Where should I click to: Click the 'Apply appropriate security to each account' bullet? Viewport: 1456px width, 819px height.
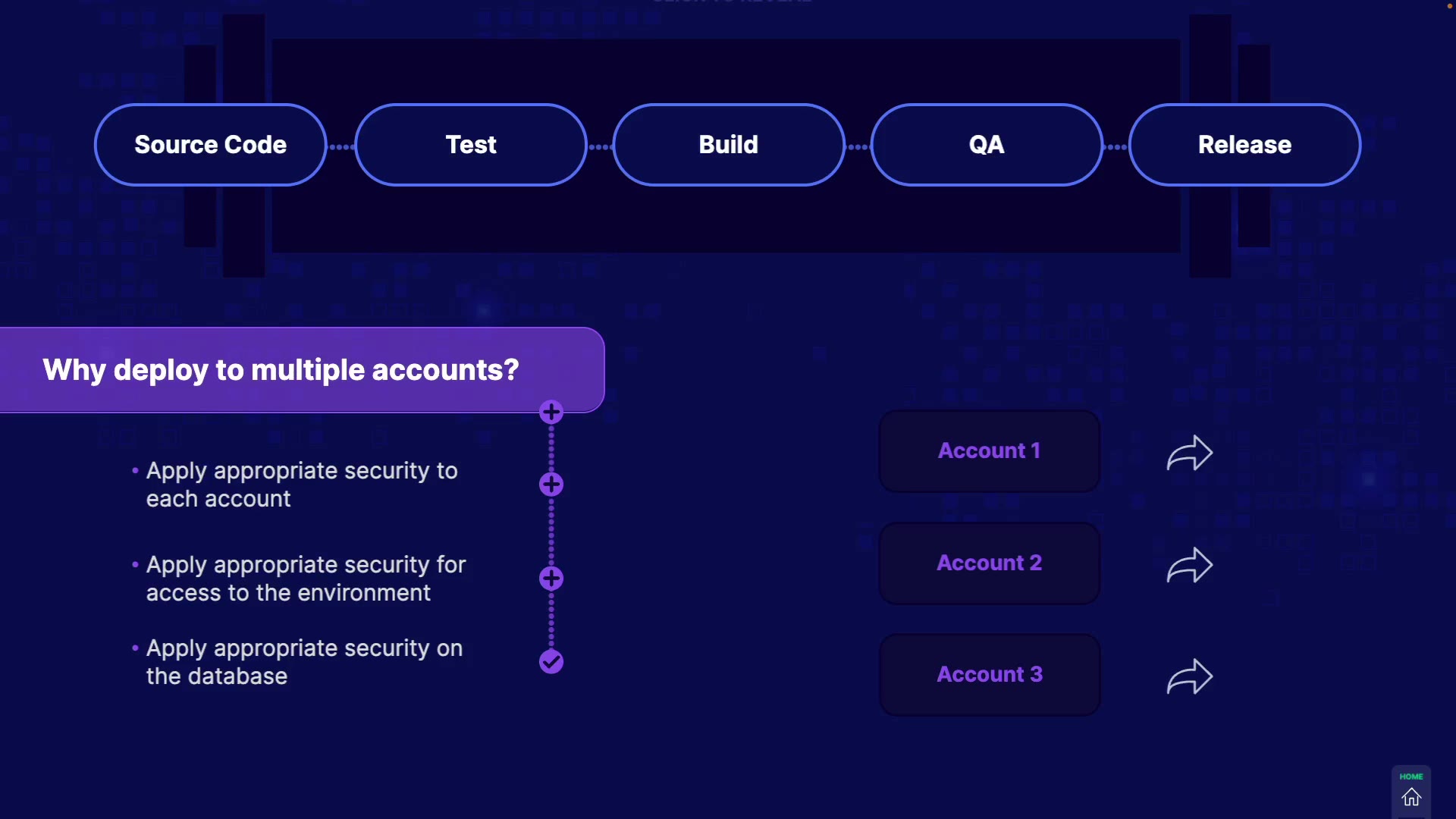coord(301,485)
